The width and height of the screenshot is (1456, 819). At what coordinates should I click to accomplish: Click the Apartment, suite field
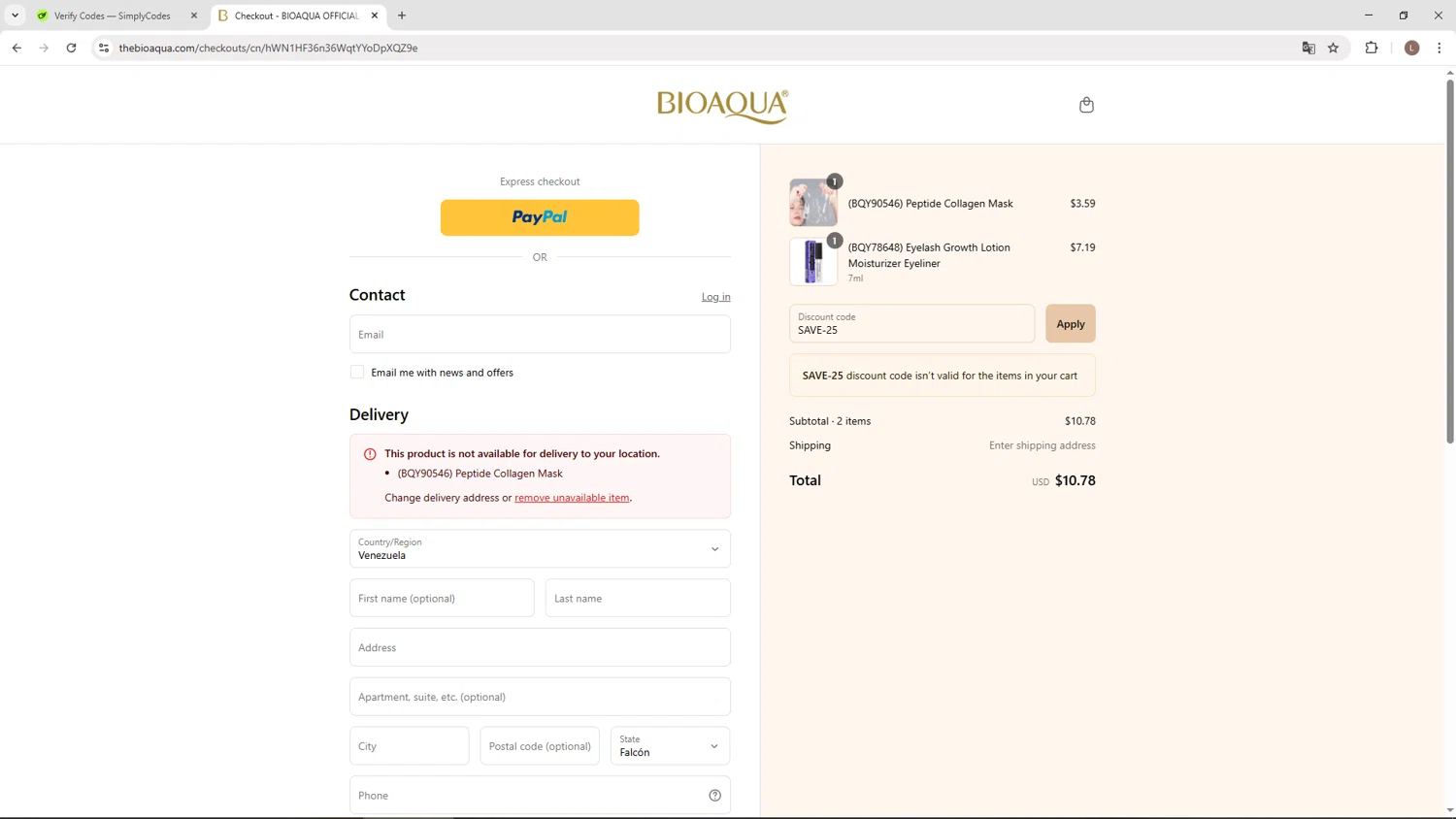click(540, 697)
